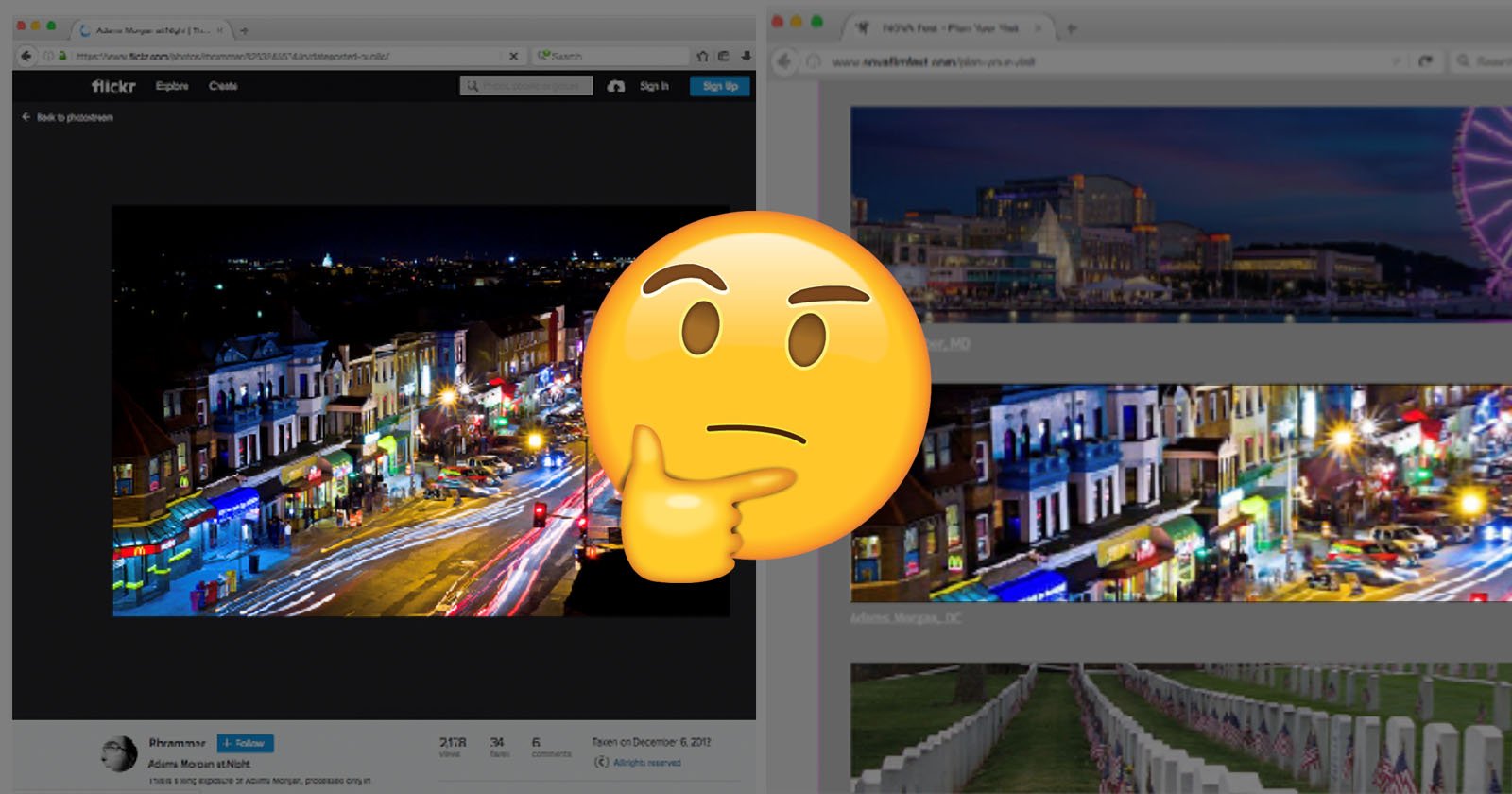Click the Sign In link
This screenshot has width=1512, height=794.
point(654,86)
